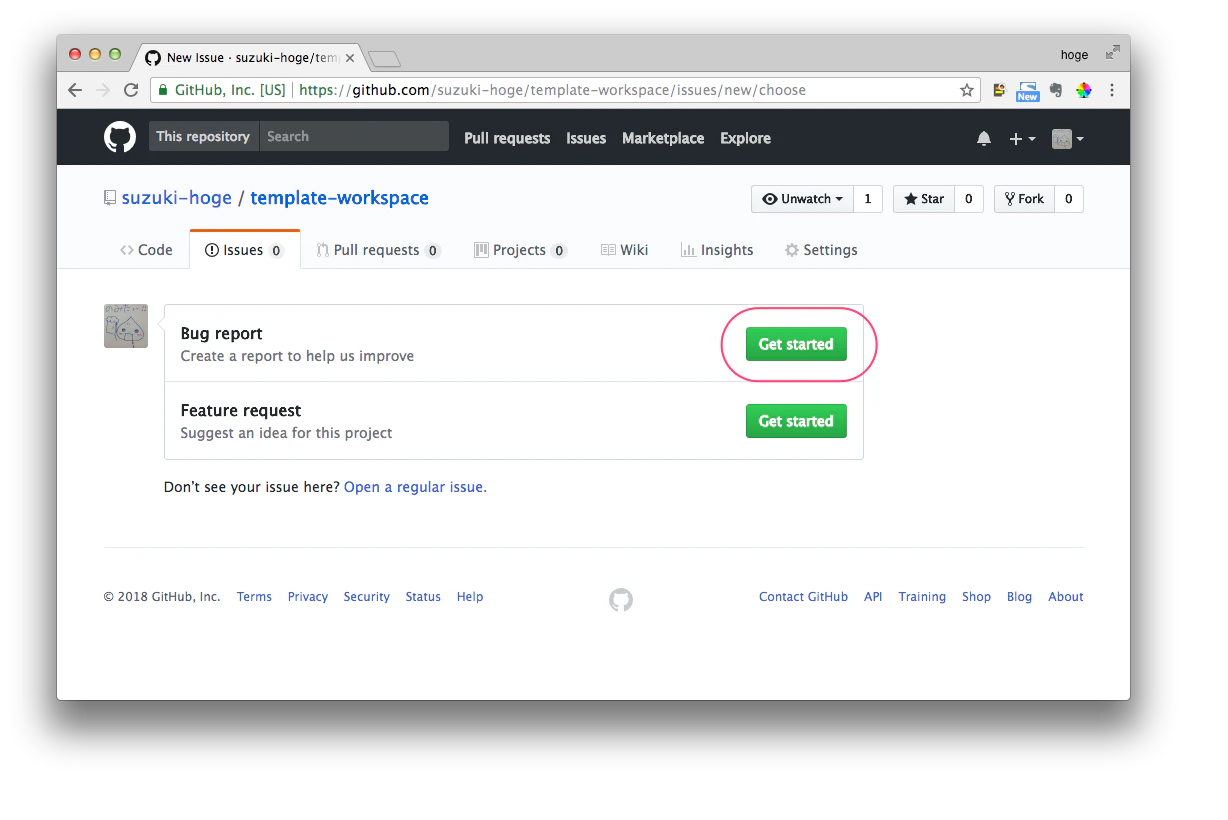Open the Terms footer link

(x=254, y=597)
